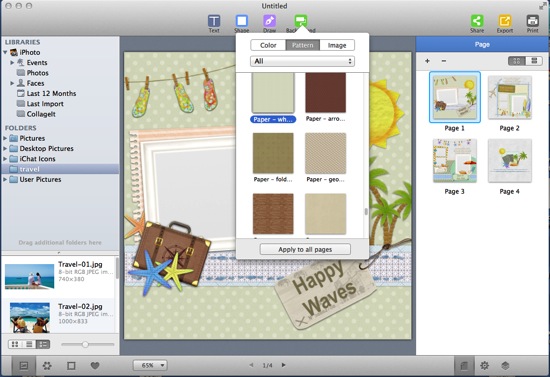
Task: Choose the Paper - wh... green pattern swatch
Action: (273, 93)
